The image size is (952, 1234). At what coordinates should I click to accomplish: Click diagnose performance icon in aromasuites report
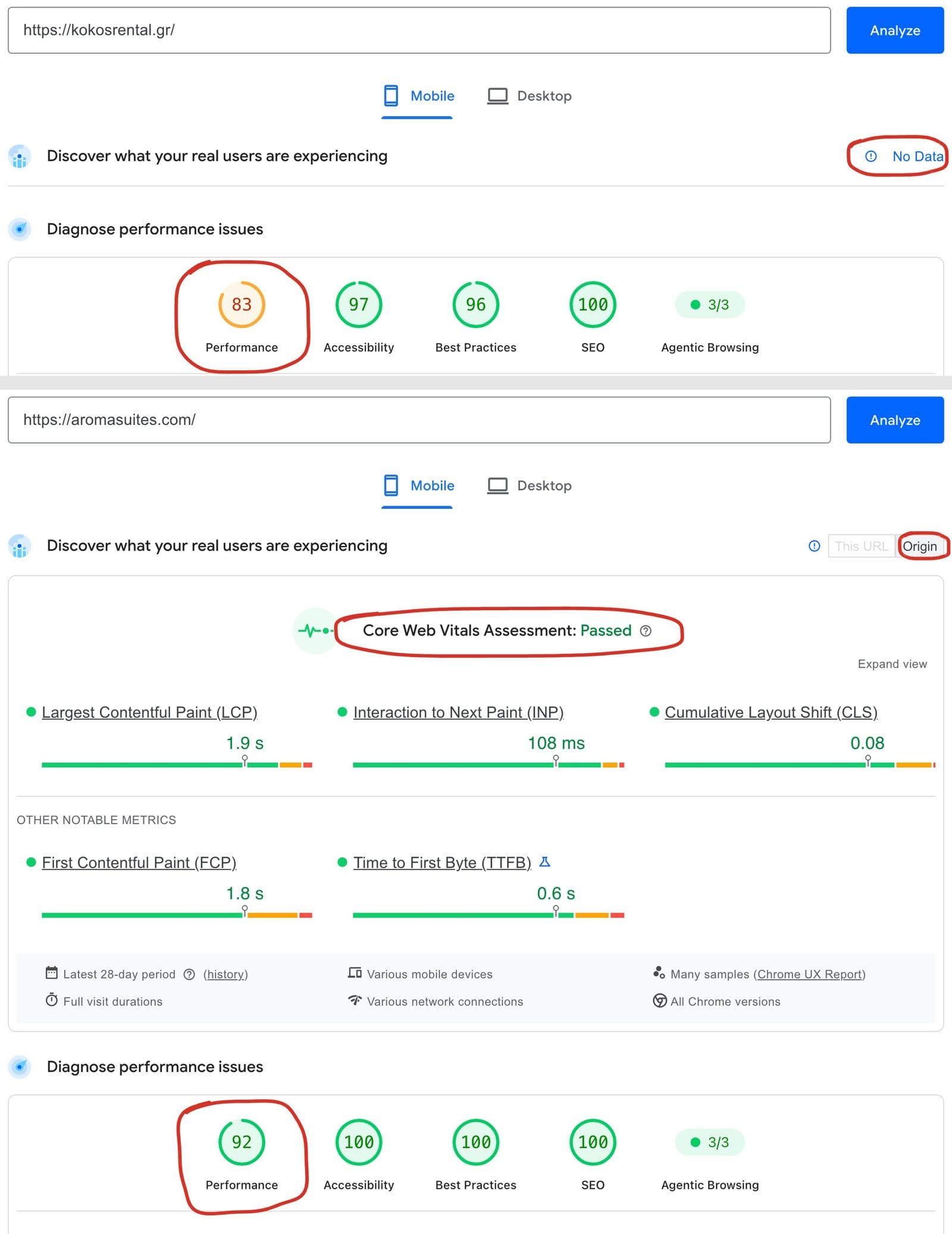[20, 1067]
